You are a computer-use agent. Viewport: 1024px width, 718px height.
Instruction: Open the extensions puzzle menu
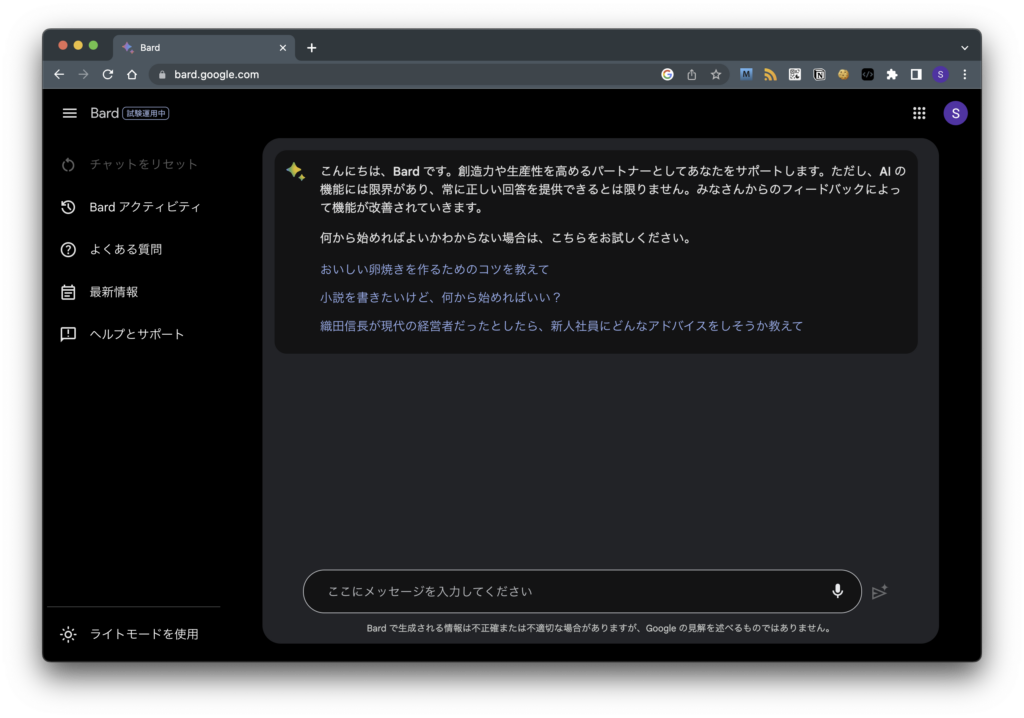(x=892, y=74)
